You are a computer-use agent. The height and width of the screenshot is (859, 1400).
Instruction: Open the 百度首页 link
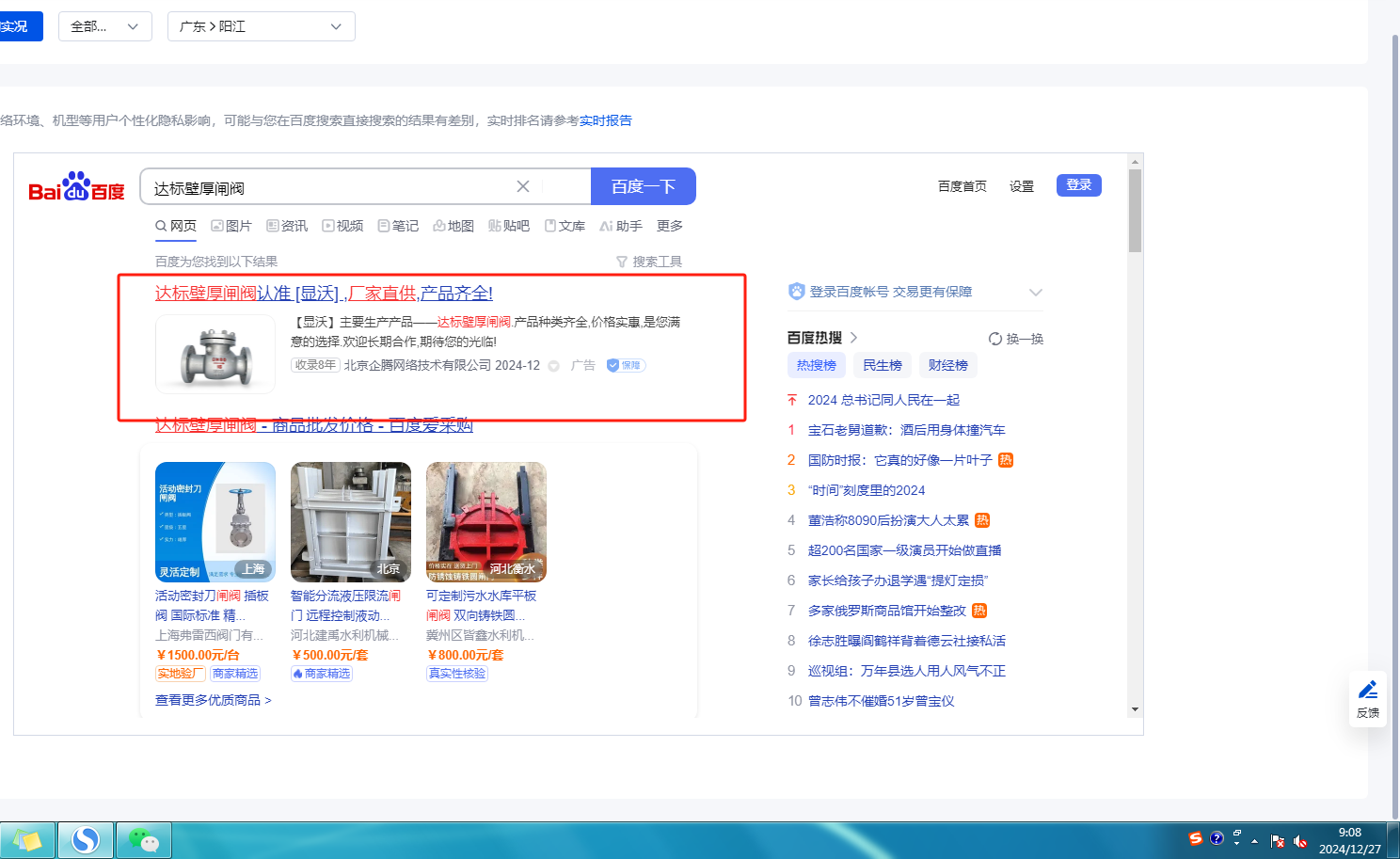[x=962, y=186]
